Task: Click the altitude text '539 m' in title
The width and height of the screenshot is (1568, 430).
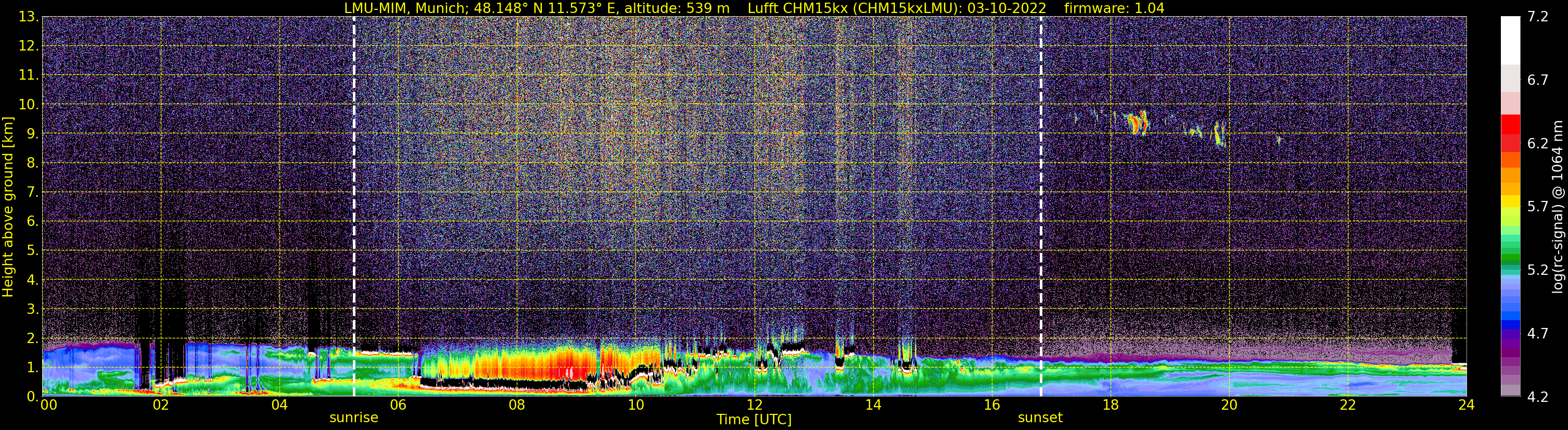Action: (708, 8)
